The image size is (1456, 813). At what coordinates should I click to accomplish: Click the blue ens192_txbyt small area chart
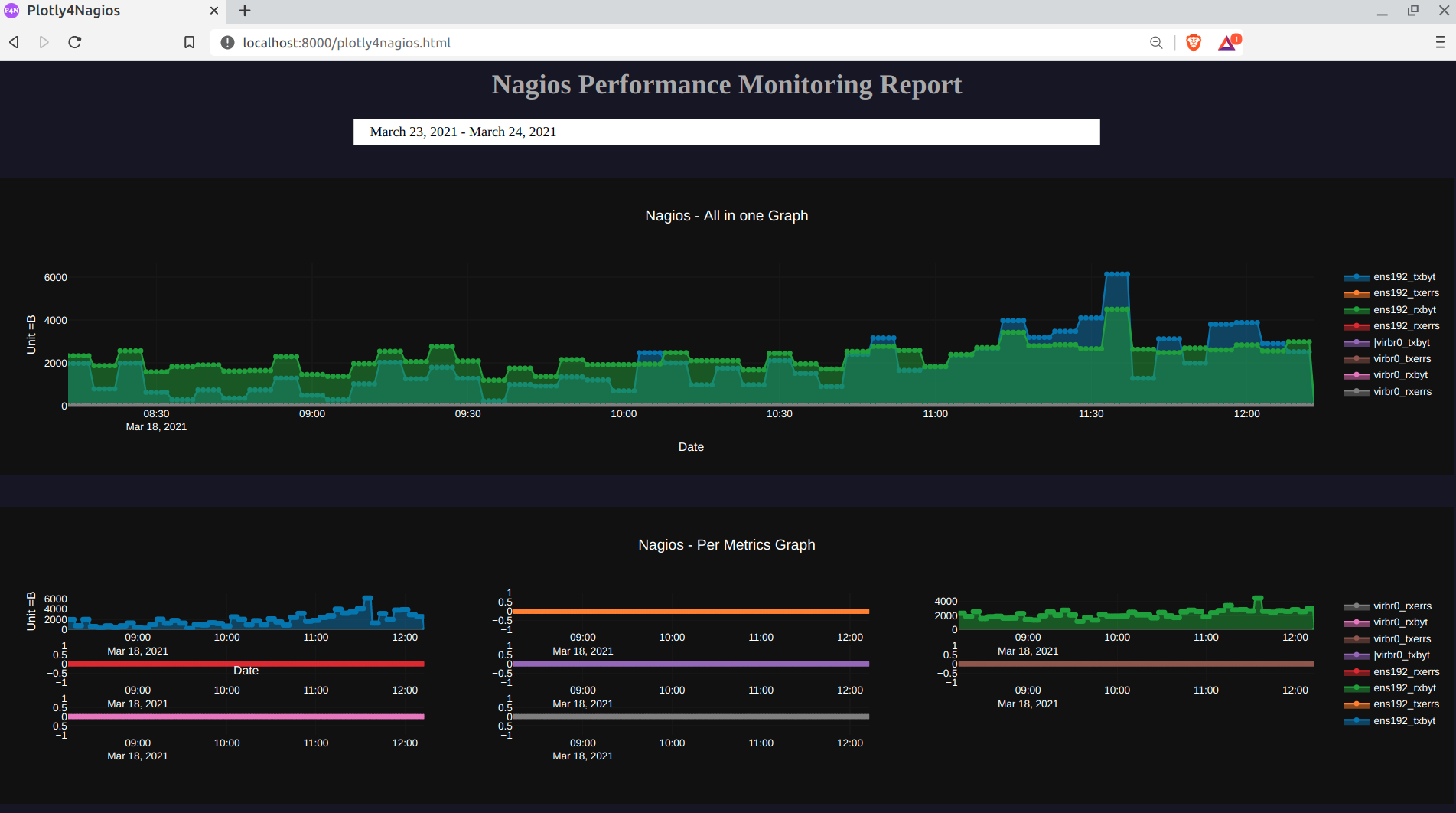(246, 620)
